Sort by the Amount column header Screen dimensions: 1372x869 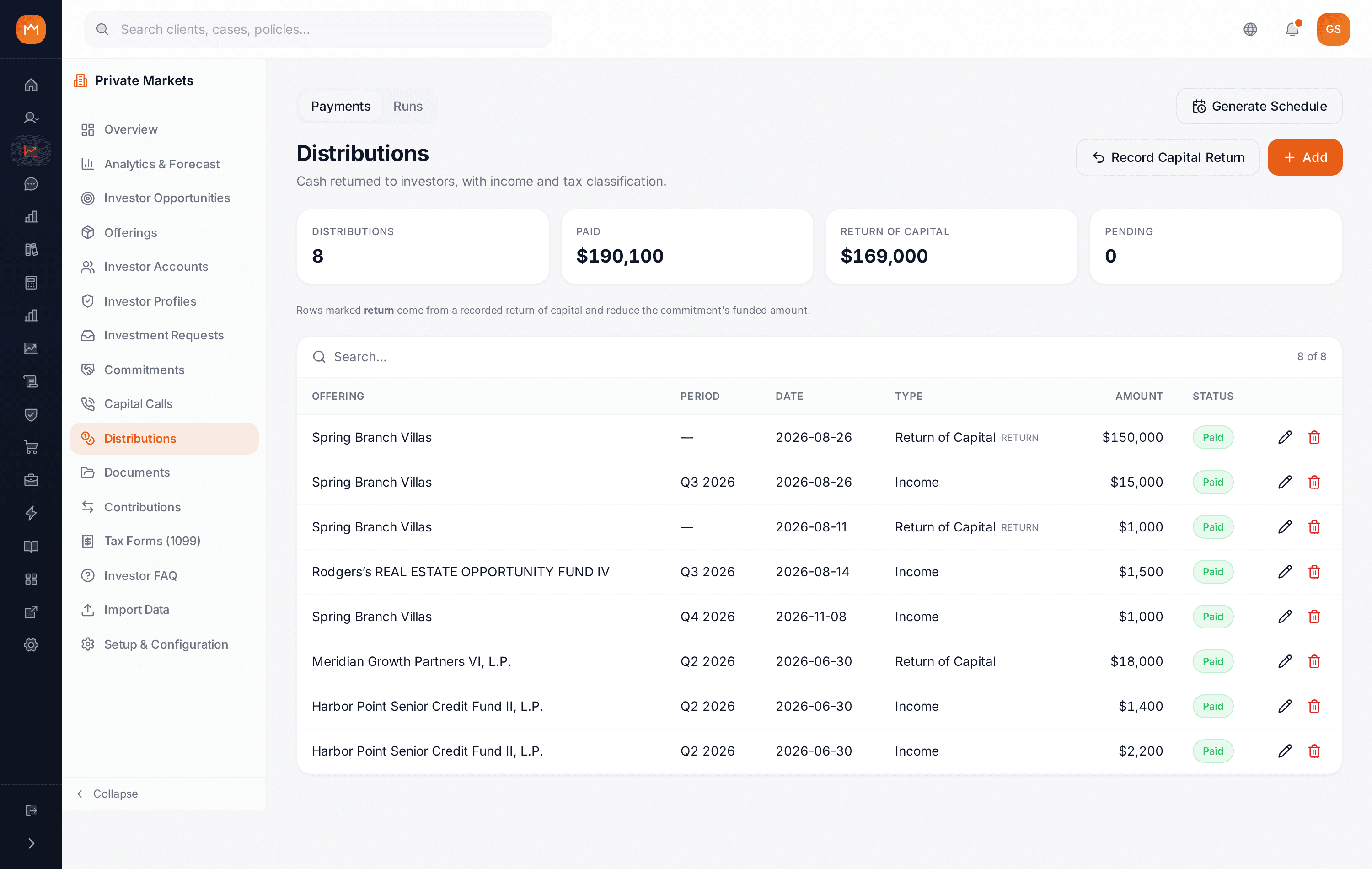pyautogui.click(x=1138, y=396)
